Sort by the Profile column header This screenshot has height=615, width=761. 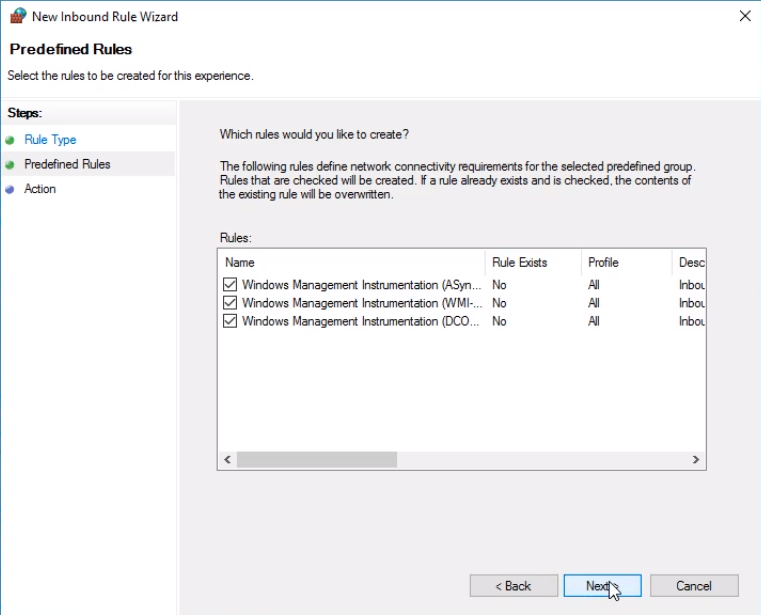(627, 263)
